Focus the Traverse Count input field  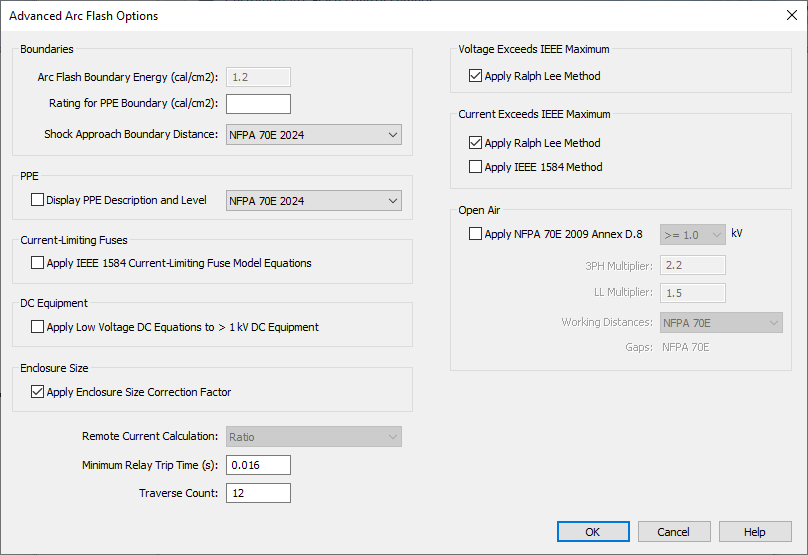tap(258, 493)
